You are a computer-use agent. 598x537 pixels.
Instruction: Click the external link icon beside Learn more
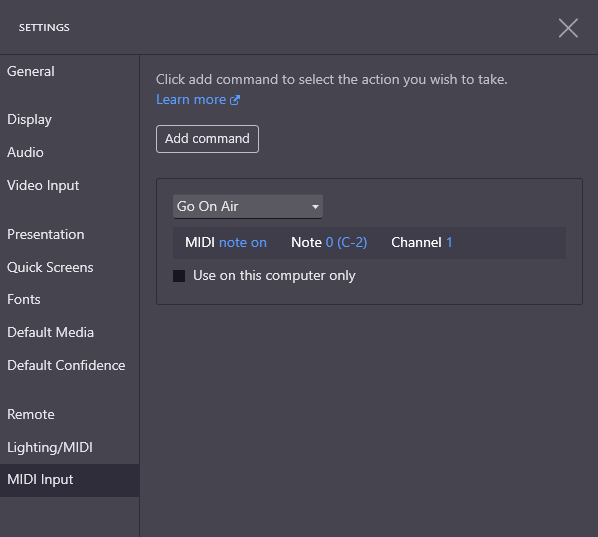(x=235, y=100)
